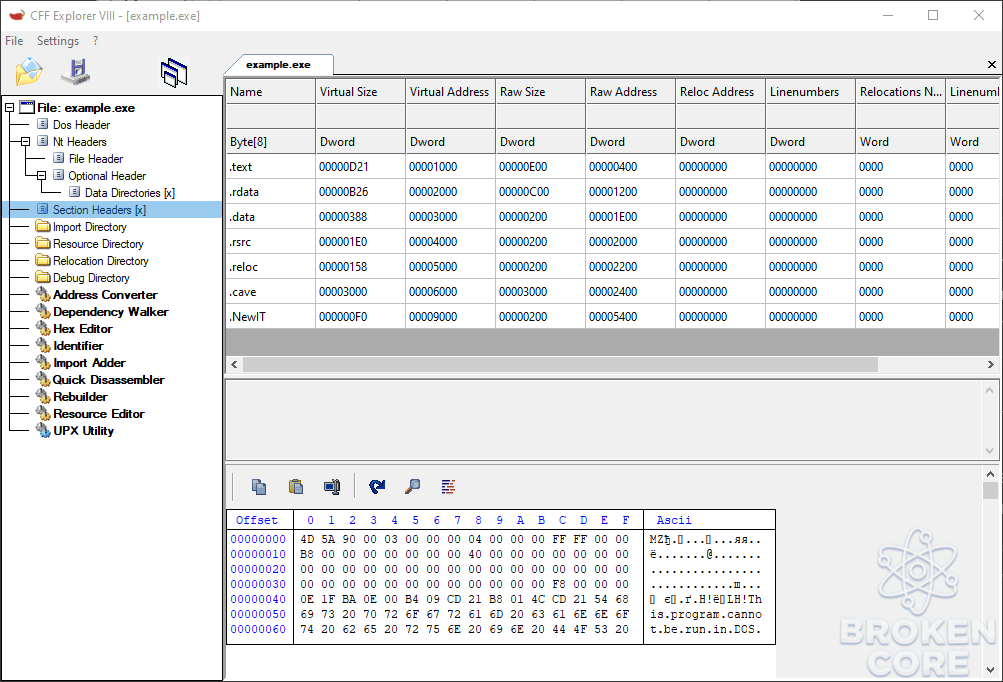Click the hex view vertical scrollbar thumb
This screenshot has height=682, width=1003.
click(x=990, y=491)
